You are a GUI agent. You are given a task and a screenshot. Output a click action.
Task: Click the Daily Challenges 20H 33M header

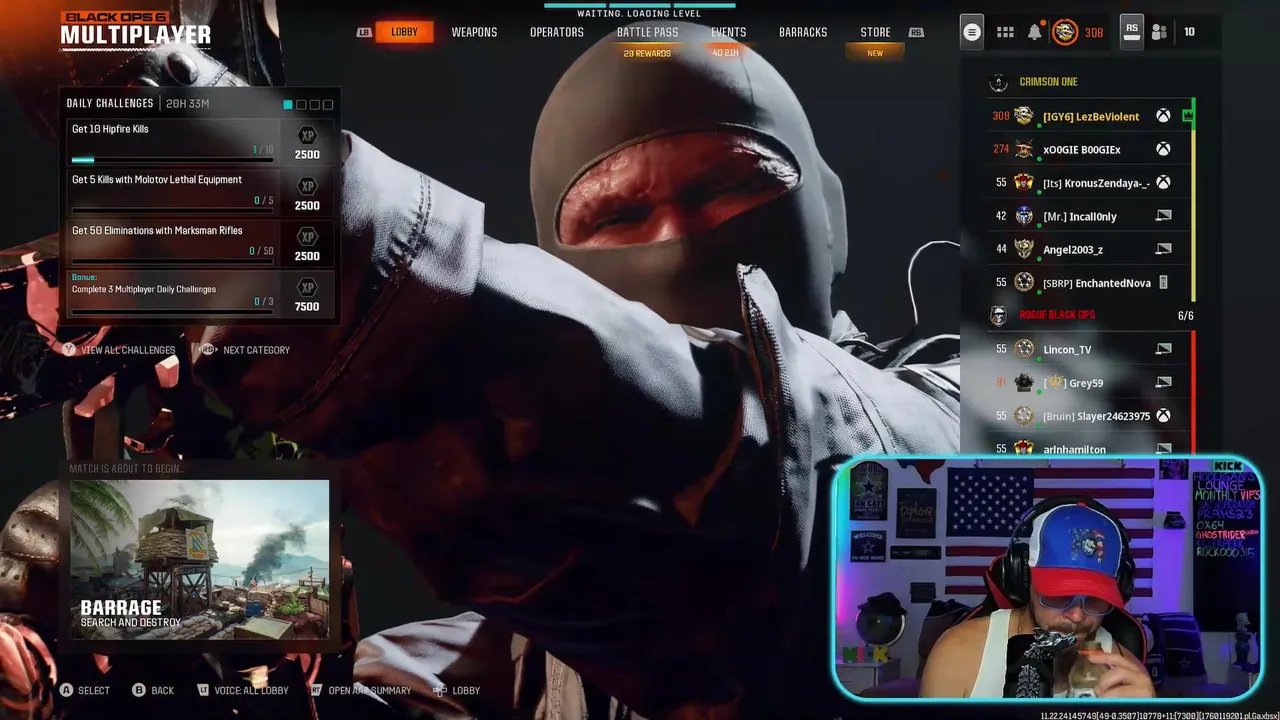[138, 104]
